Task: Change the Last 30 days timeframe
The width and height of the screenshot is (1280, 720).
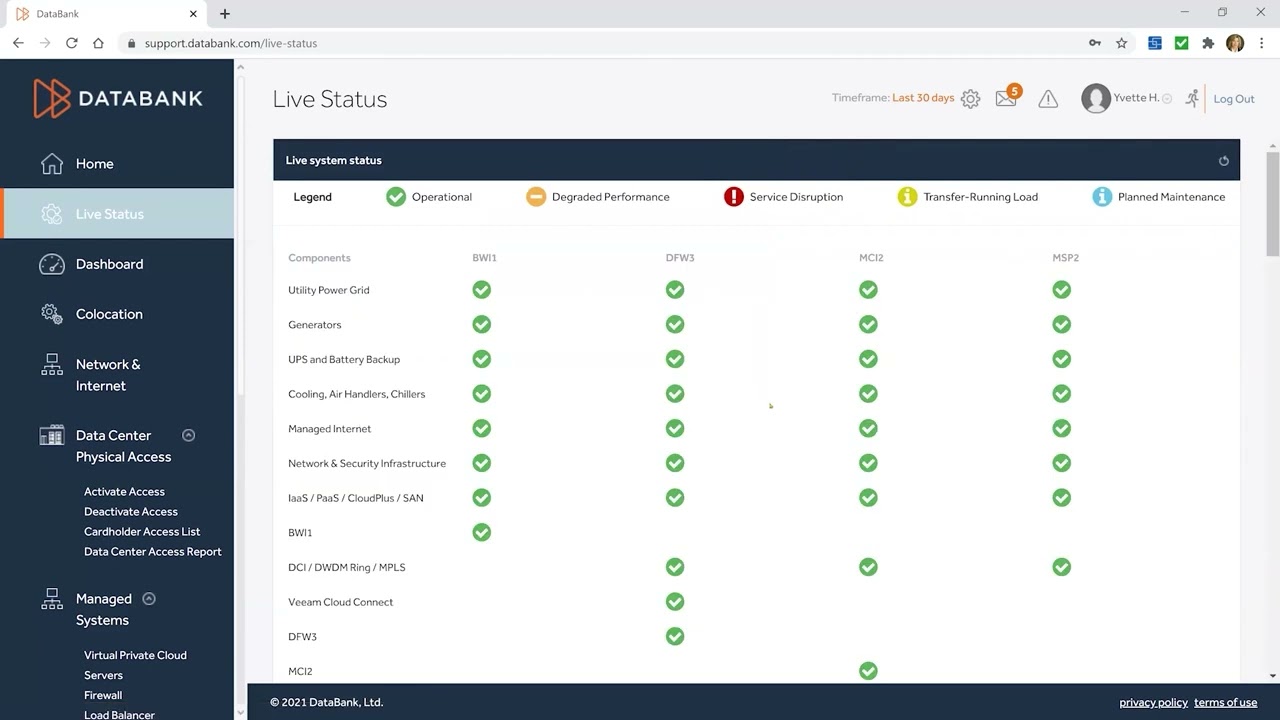Action: (923, 98)
